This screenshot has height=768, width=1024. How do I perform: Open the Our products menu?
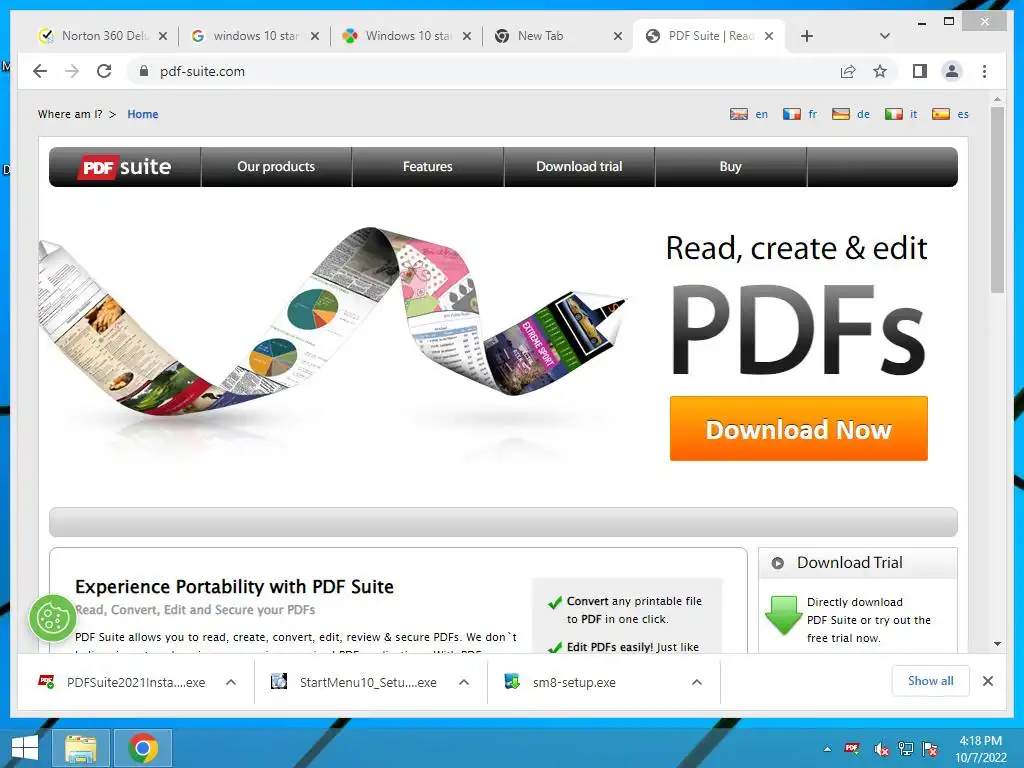pyautogui.click(x=276, y=167)
